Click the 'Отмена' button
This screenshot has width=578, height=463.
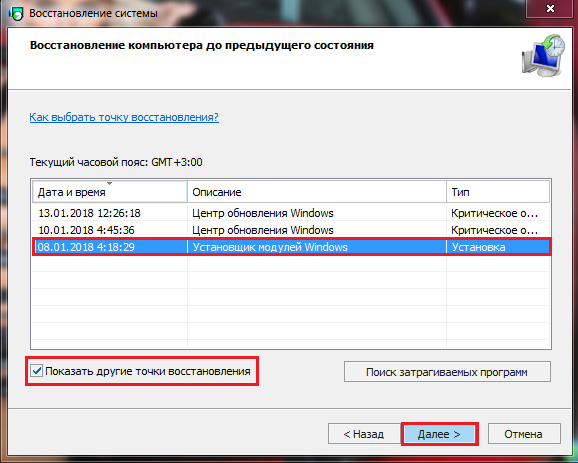[524, 434]
